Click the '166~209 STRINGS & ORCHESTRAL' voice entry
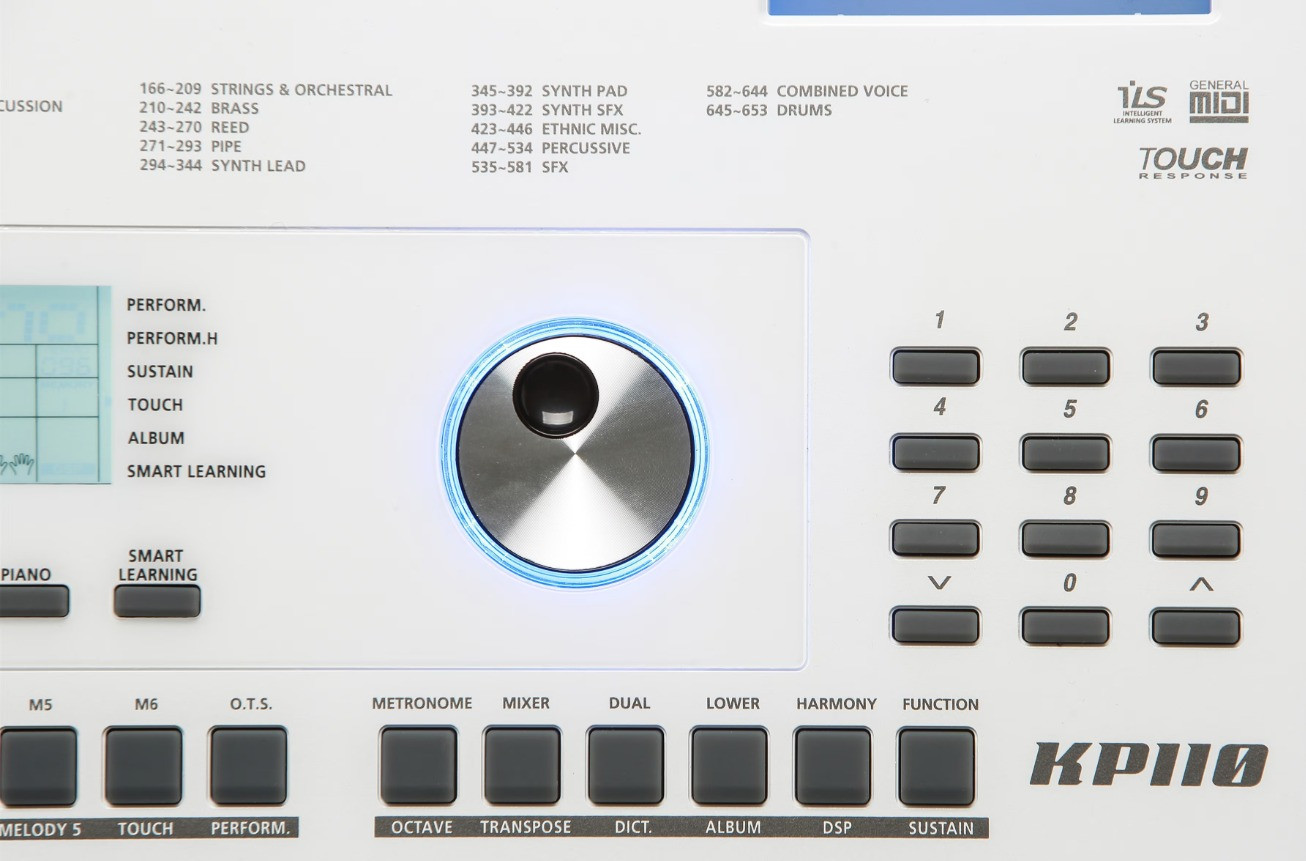Image resolution: width=1306 pixels, height=861 pixels. 266,90
